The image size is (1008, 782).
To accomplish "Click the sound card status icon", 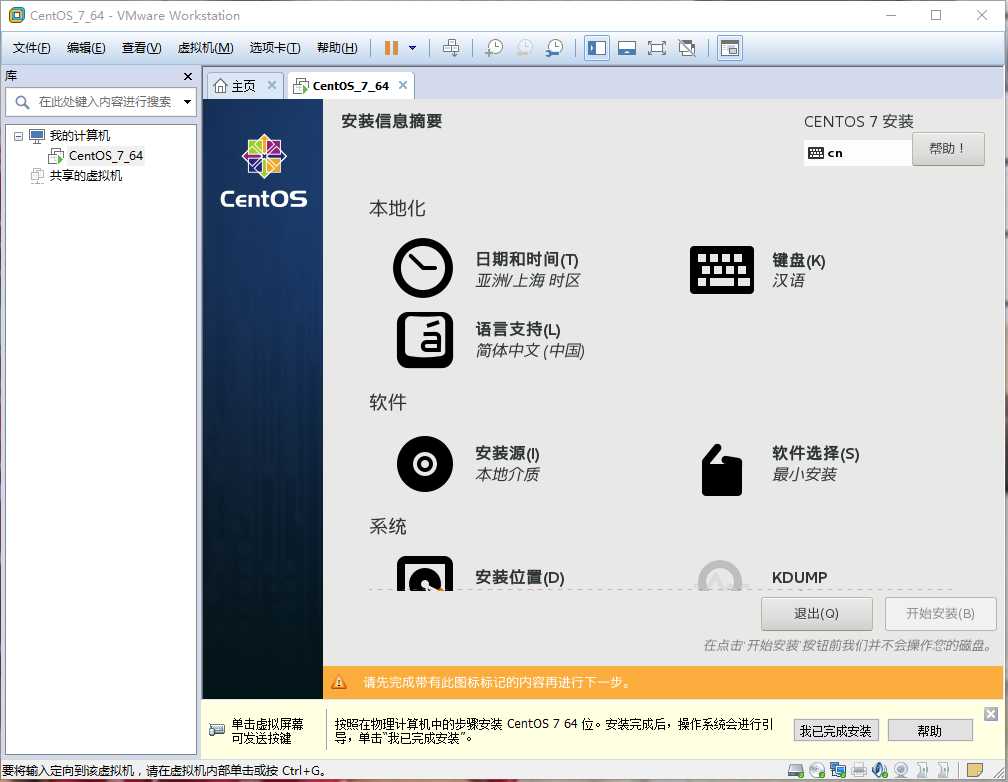I will click(880, 770).
